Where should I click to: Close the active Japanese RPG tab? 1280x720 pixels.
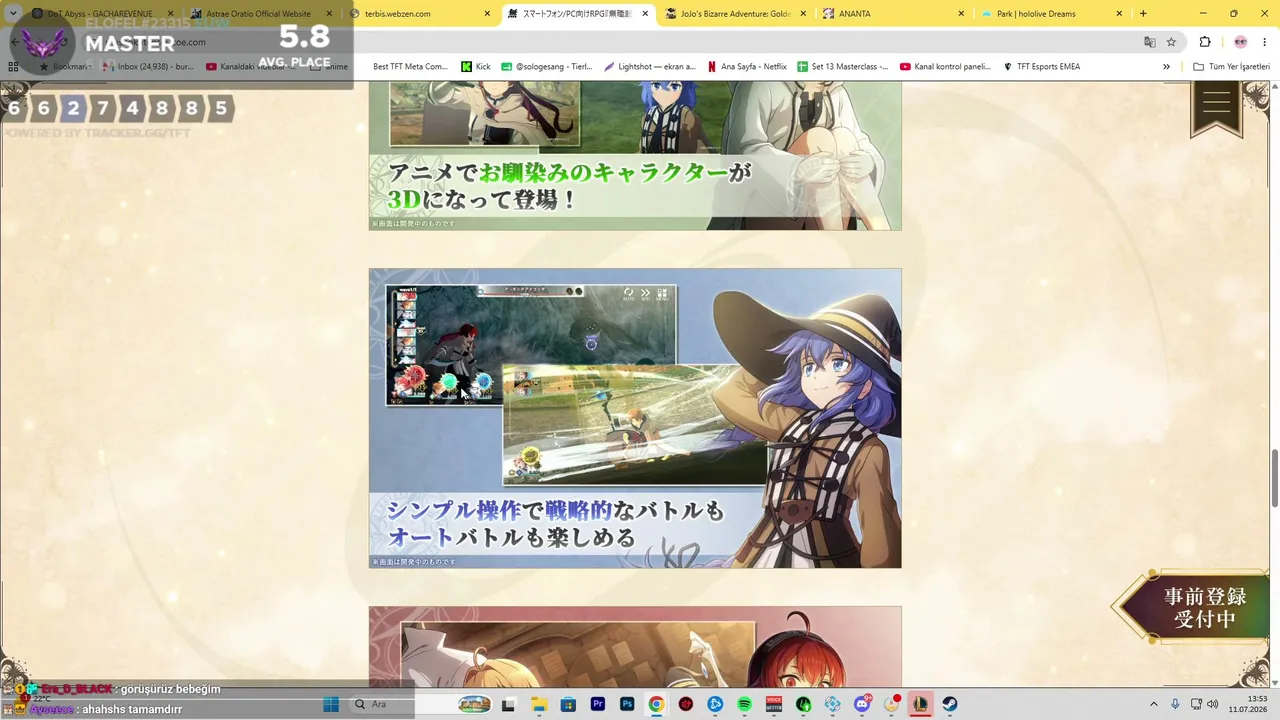tap(645, 14)
